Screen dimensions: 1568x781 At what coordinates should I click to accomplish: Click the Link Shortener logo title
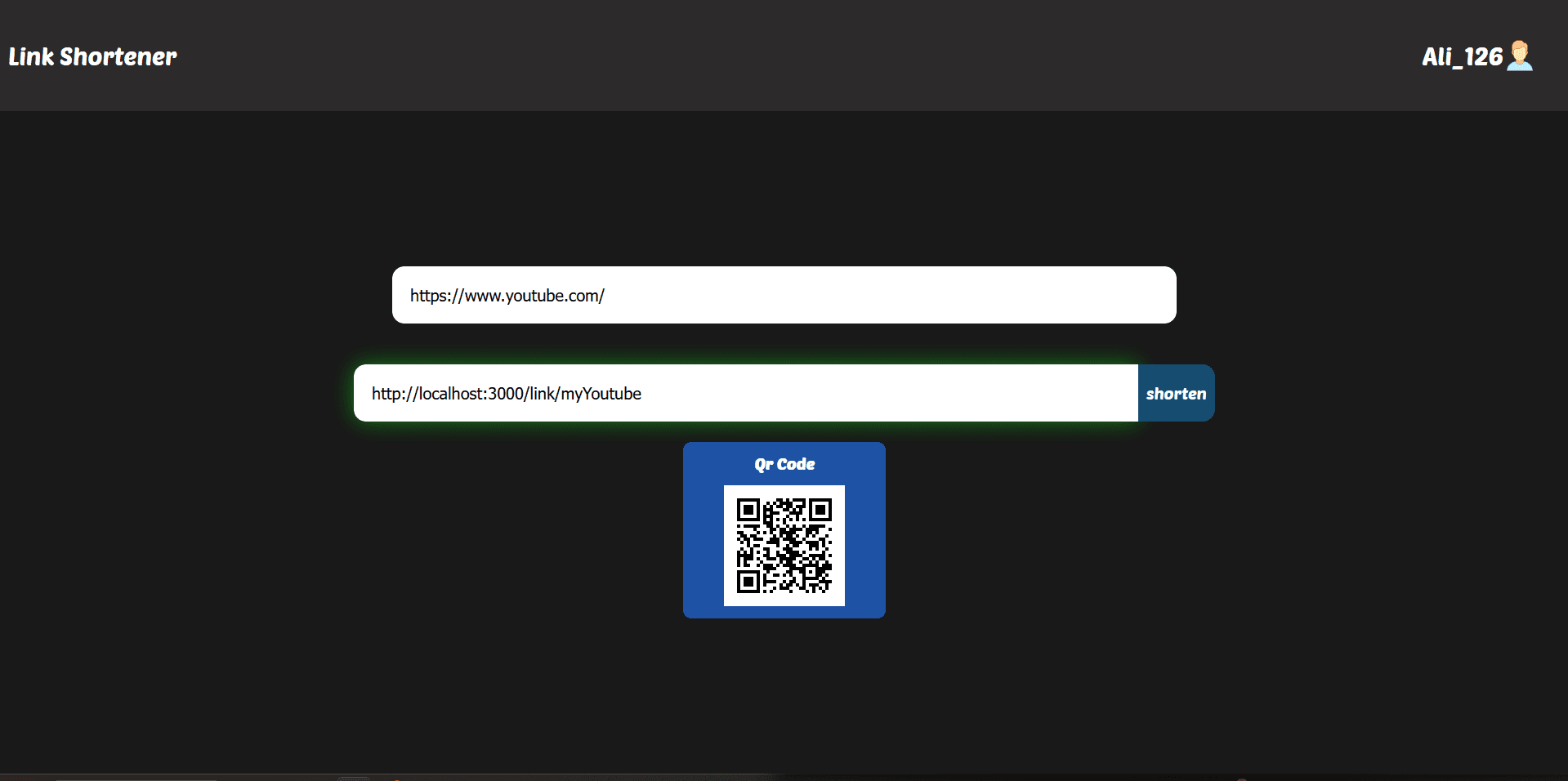[x=92, y=56]
